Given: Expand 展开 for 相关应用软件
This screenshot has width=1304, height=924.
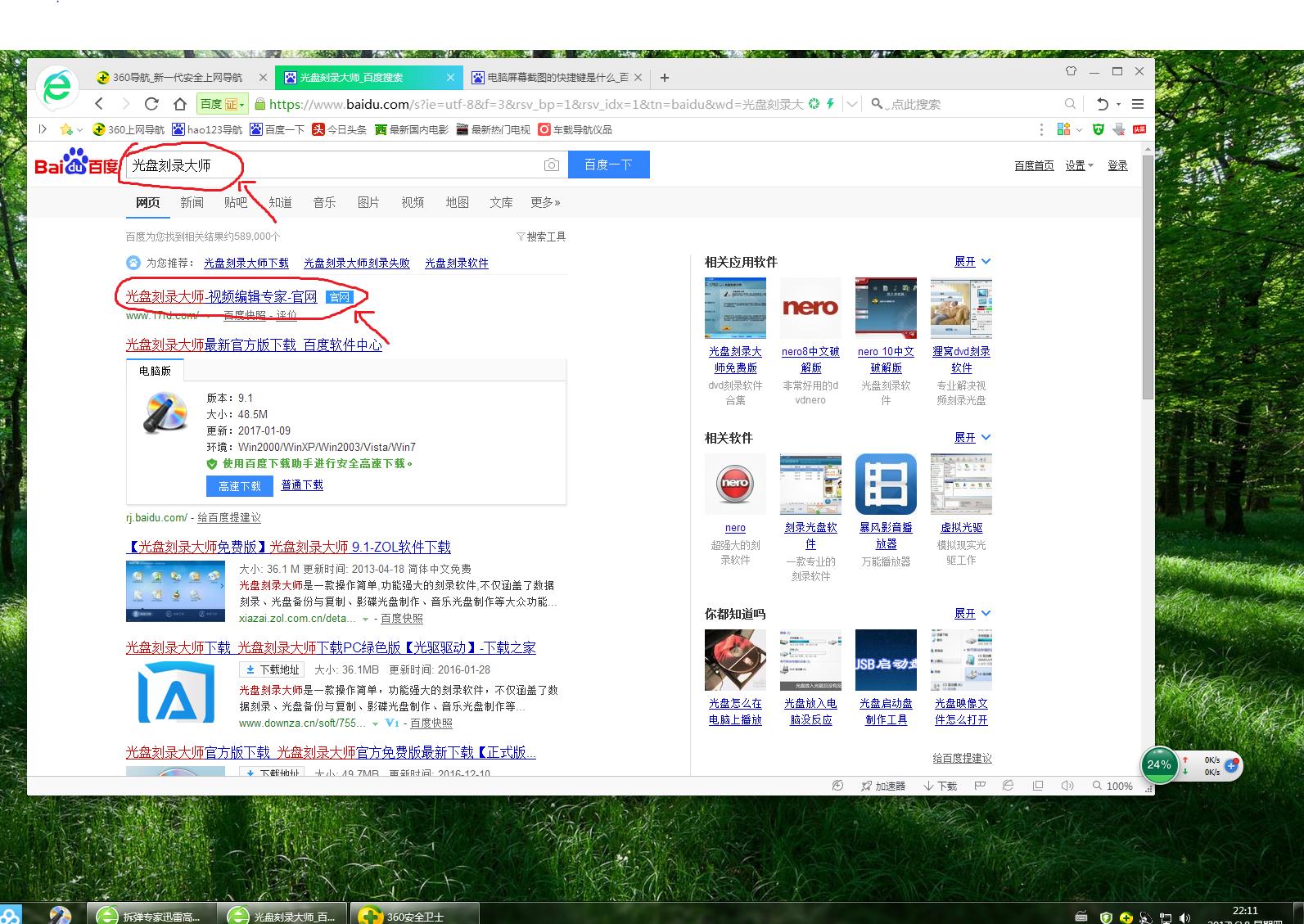Looking at the screenshot, I should tap(972, 262).
